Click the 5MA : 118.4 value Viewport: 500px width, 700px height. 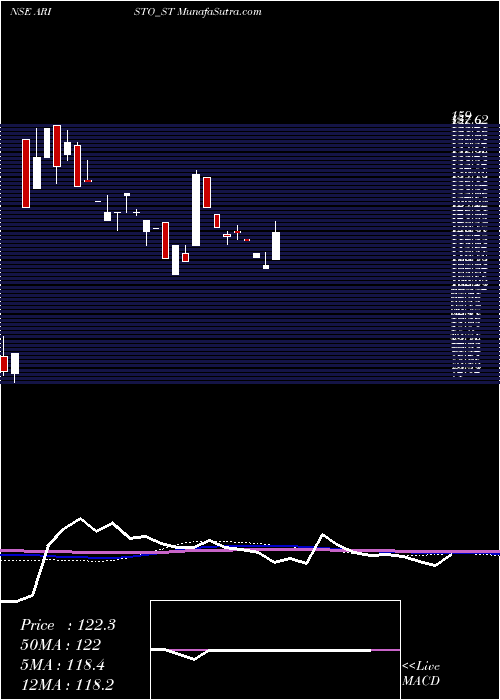(62, 665)
